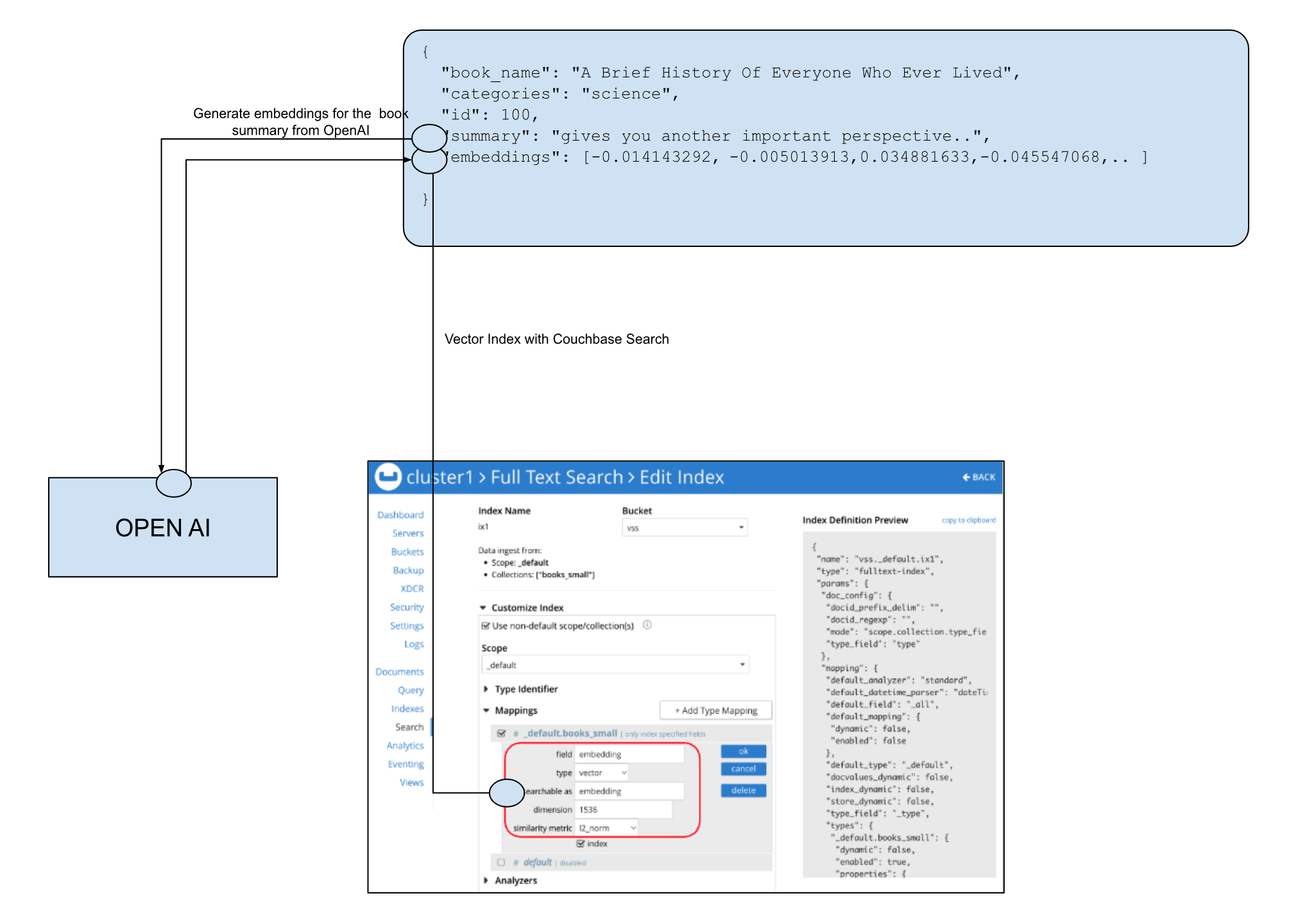Select Search in the sidebar
The width and height of the screenshot is (1316, 914).
point(409,727)
